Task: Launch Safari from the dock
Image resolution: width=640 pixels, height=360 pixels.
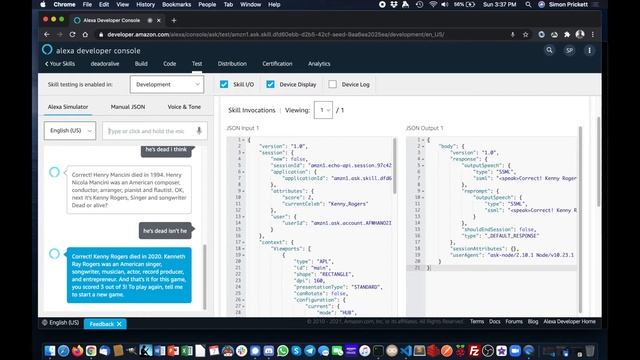Action: [x=63, y=351]
